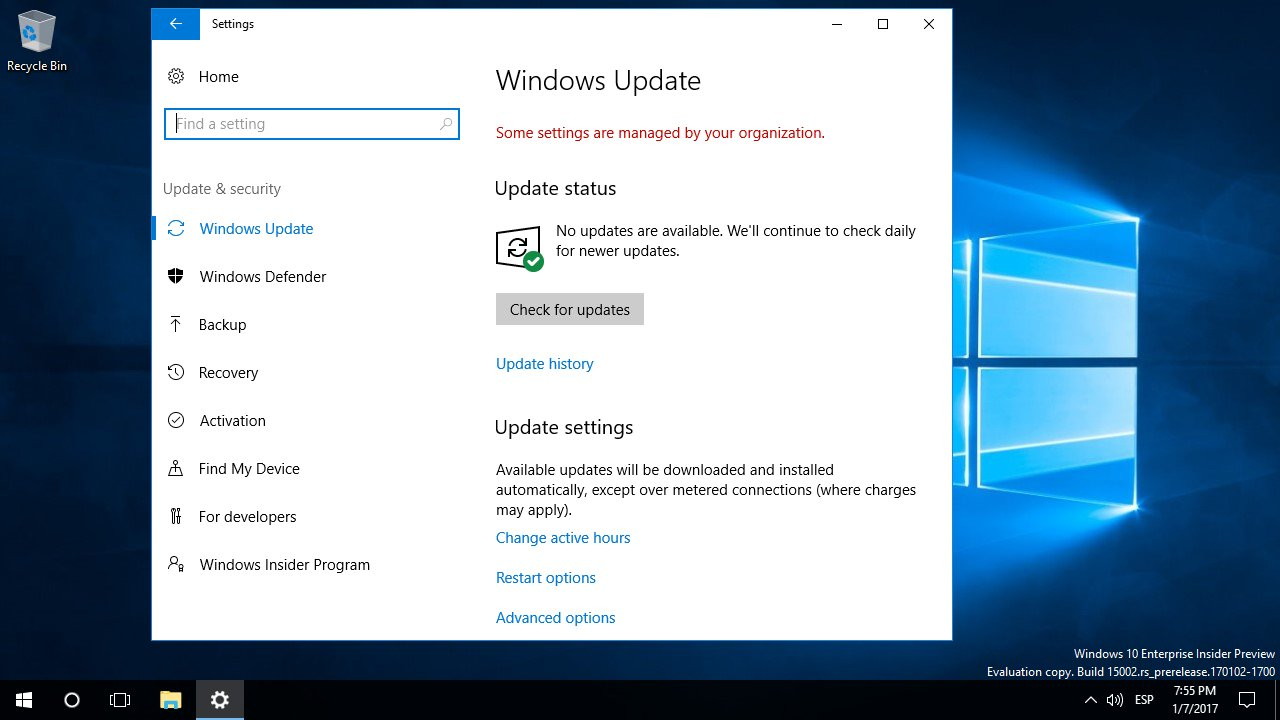Open the Start menu
The image size is (1280, 720).
[x=24, y=700]
